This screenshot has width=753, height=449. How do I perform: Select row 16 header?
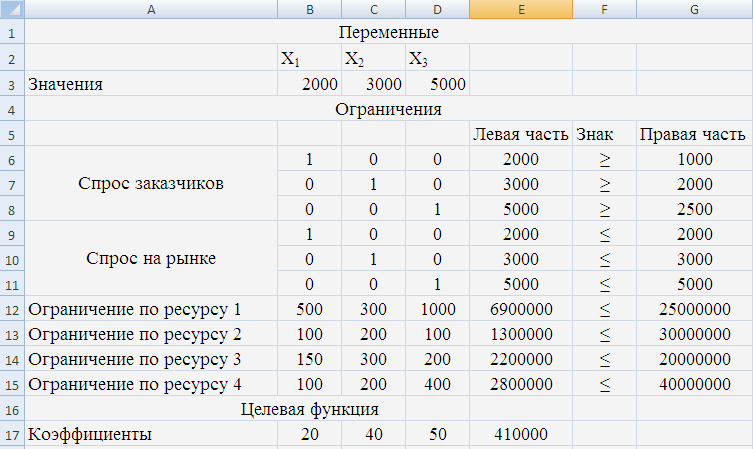[12, 409]
